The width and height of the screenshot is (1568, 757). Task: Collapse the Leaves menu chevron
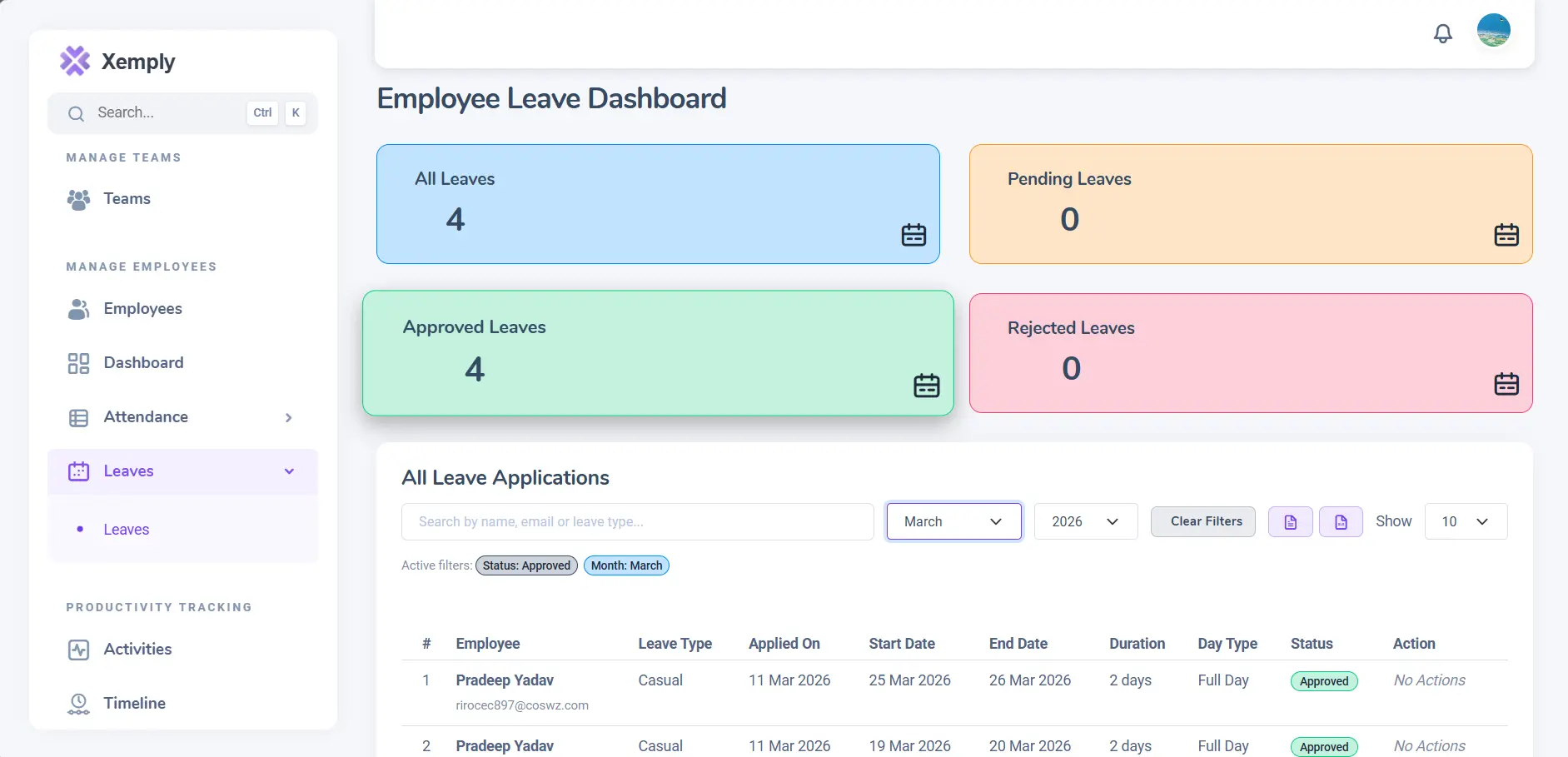289,471
